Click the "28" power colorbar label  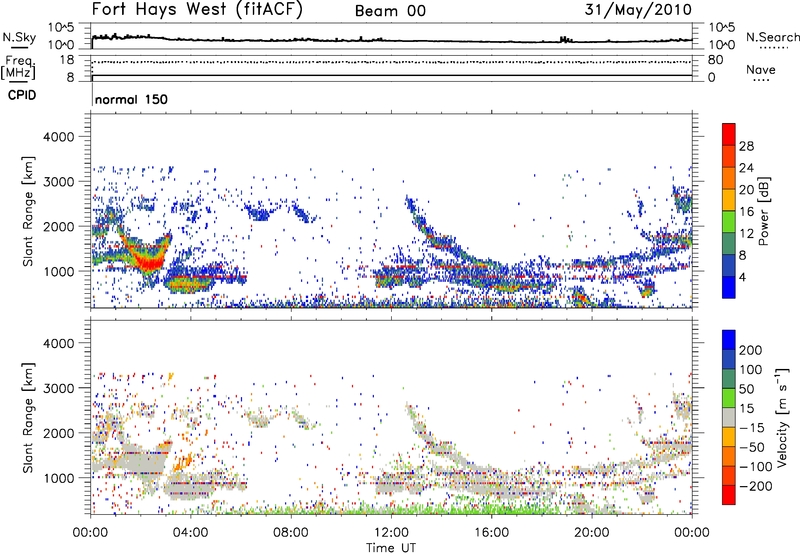(746, 146)
